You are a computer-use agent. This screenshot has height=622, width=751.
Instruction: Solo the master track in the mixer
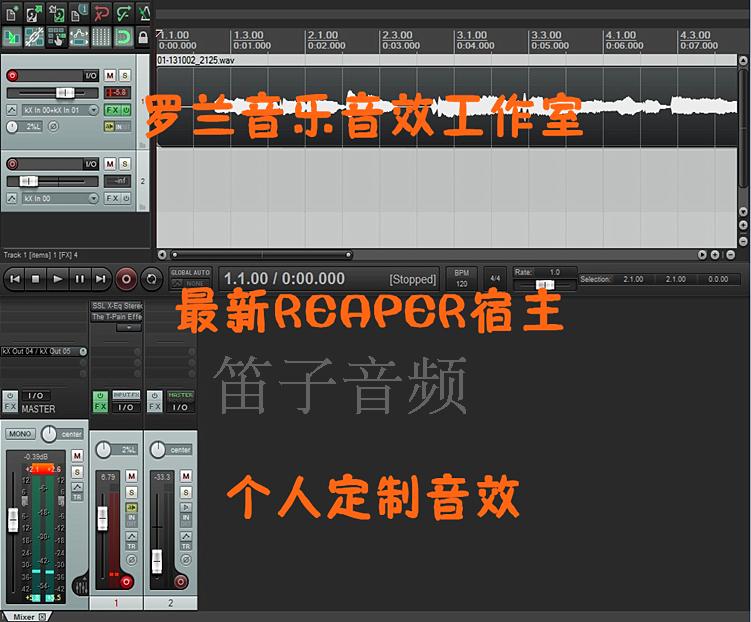pyautogui.click(x=77, y=472)
